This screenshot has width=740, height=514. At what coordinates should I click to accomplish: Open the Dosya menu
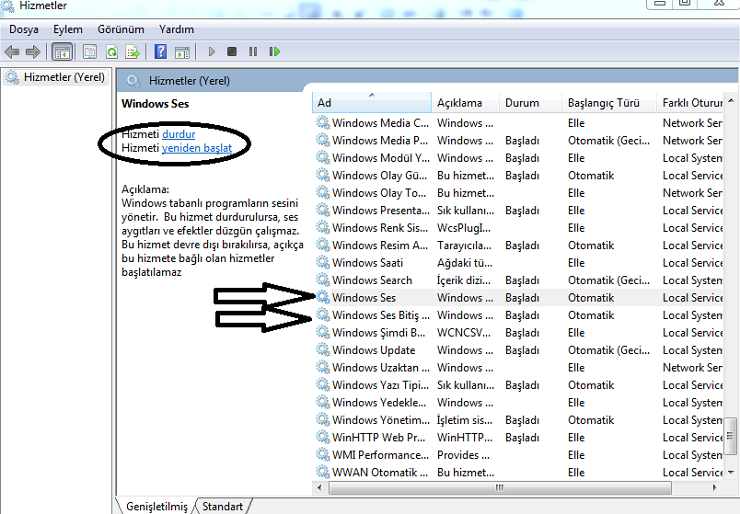click(24, 29)
